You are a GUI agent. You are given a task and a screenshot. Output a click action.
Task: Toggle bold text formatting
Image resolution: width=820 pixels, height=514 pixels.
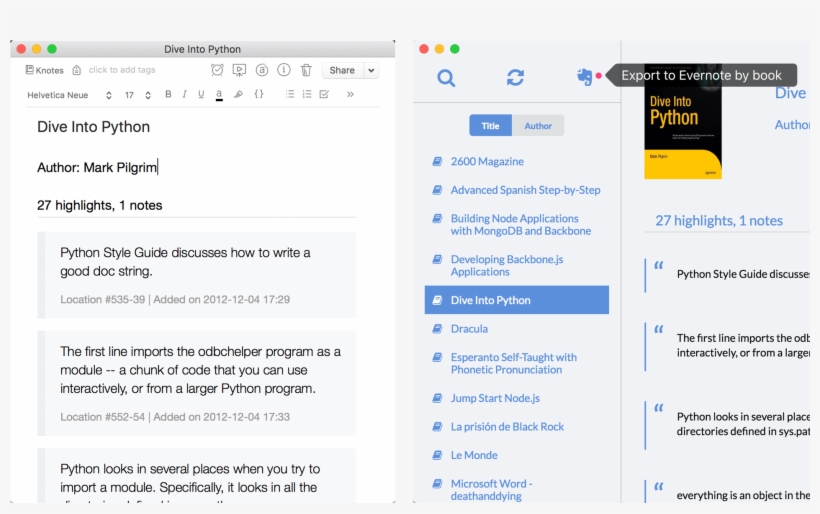168,95
